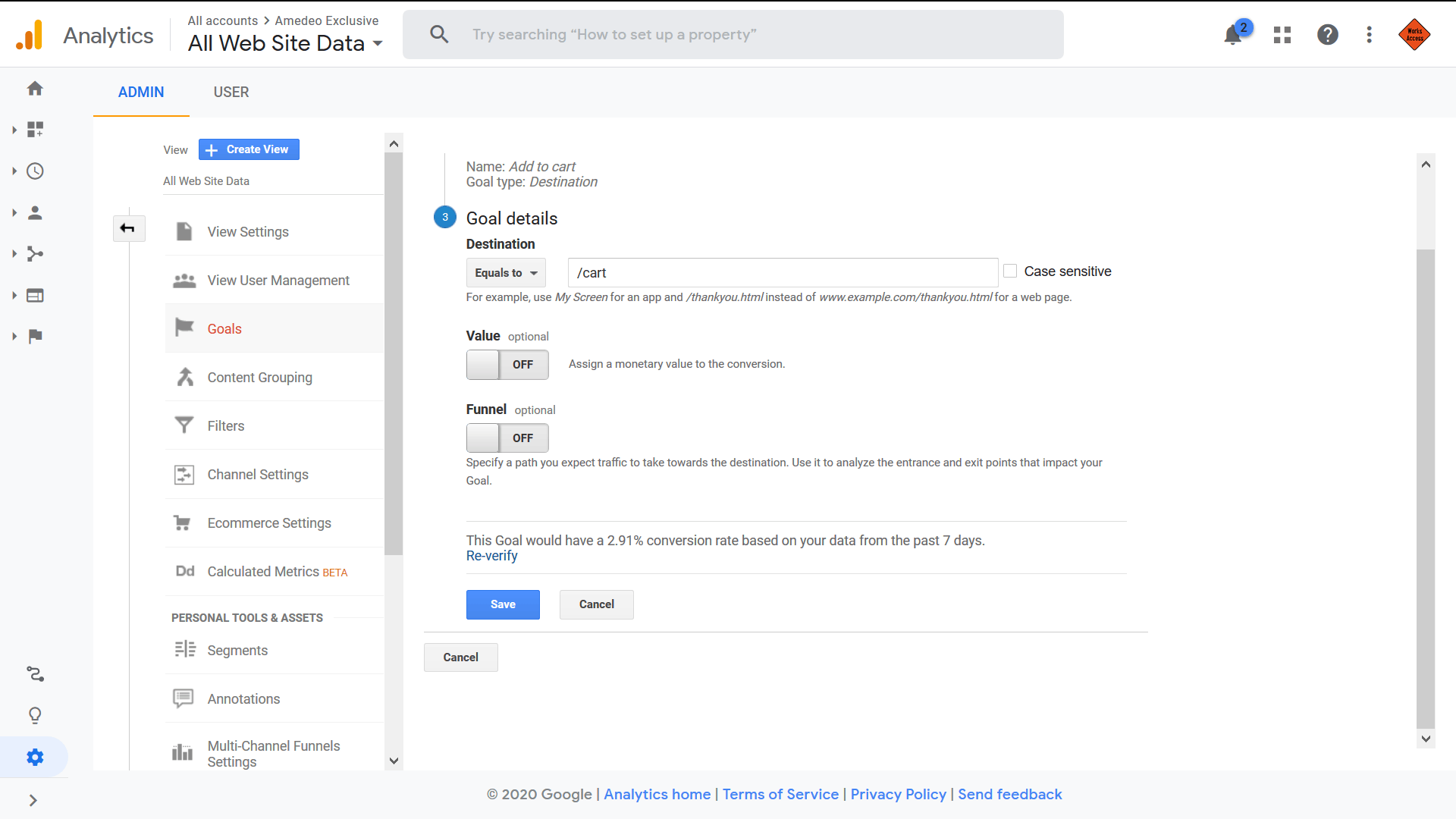Select the Customization dashboard icon
1456x819 pixels.
tap(35, 129)
